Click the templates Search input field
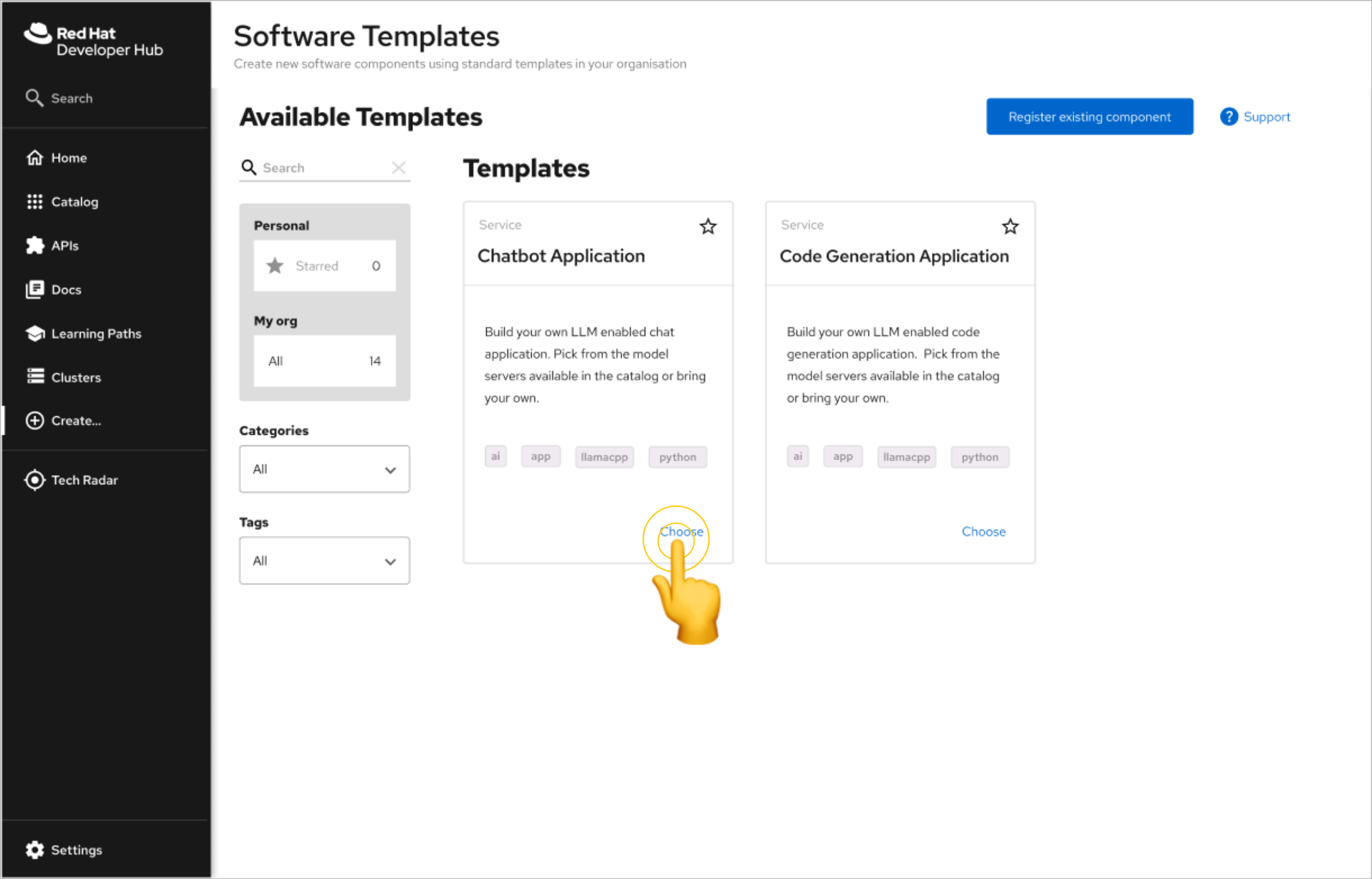1372x879 pixels. [322, 168]
